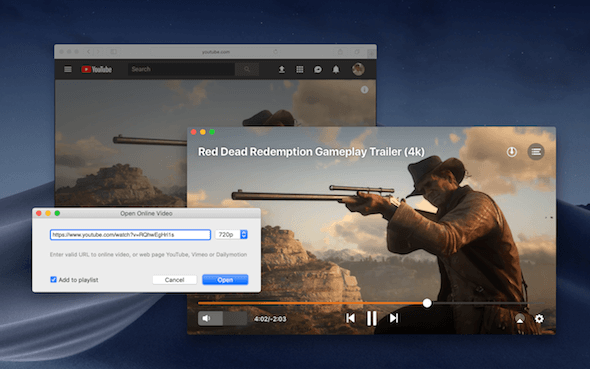590x369 pixels.
Task: Skip to next track in player
Action: coord(394,318)
